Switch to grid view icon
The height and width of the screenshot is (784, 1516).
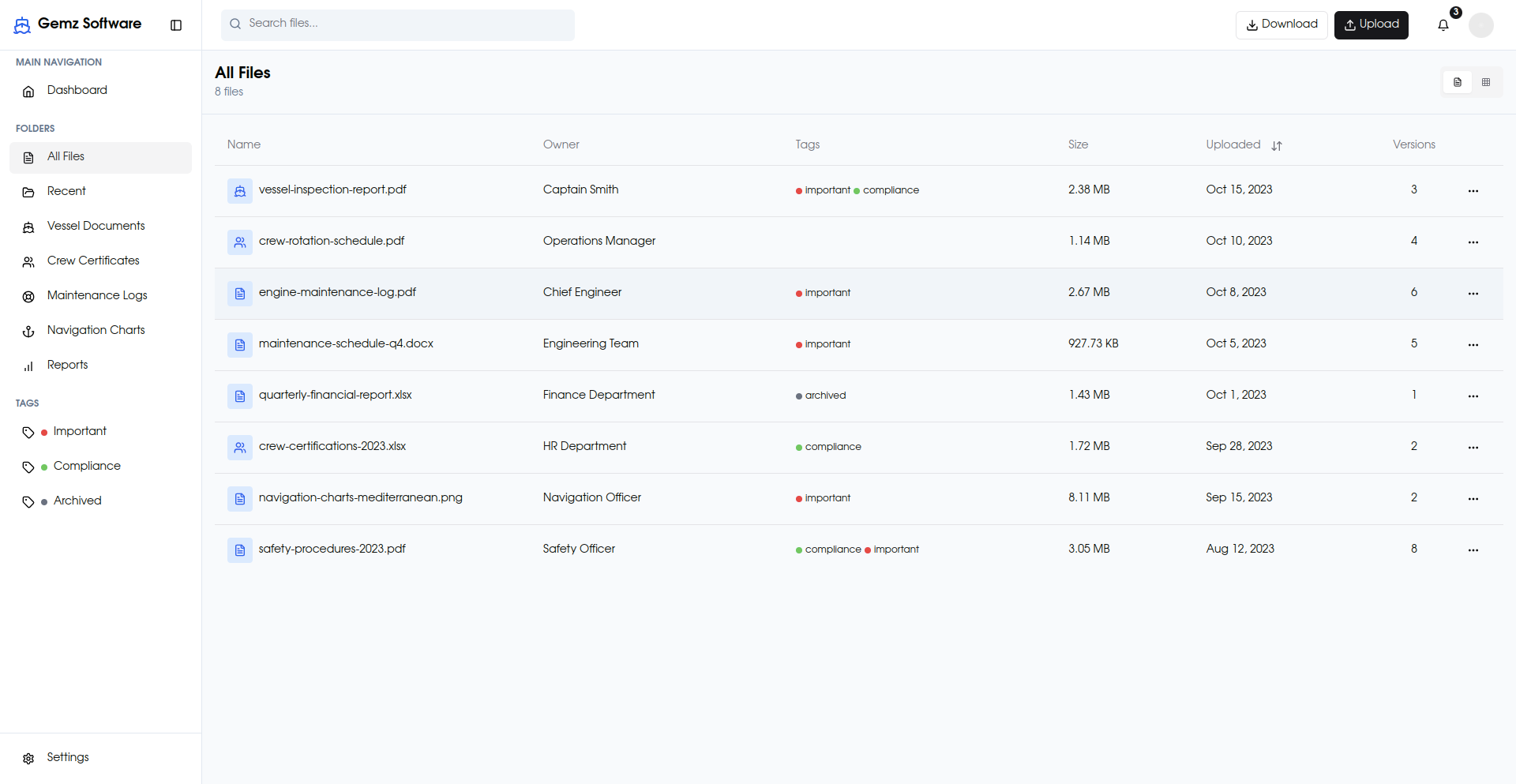(1486, 82)
